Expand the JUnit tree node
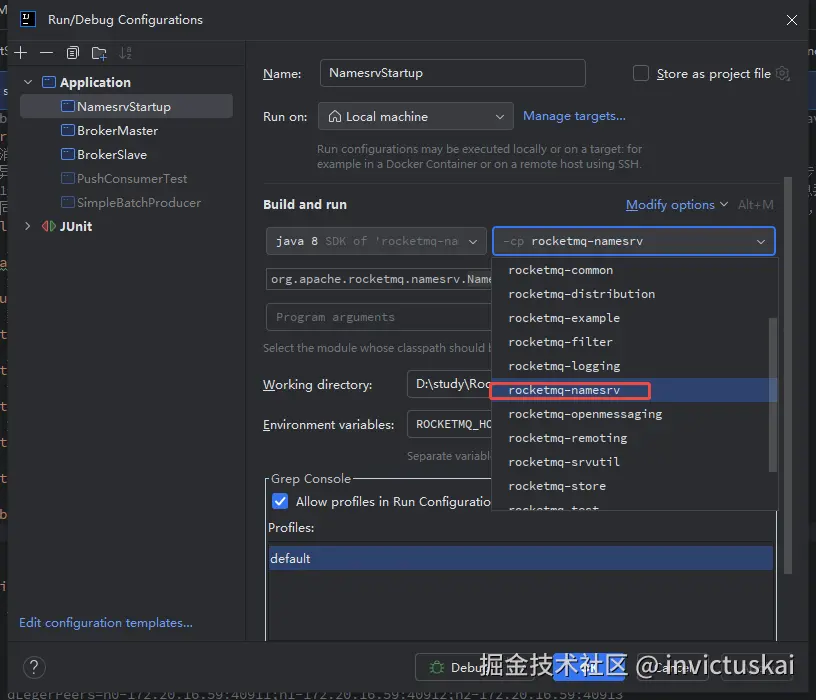The height and width of the screenshot is (700, 816). click(x=28, y=226)
